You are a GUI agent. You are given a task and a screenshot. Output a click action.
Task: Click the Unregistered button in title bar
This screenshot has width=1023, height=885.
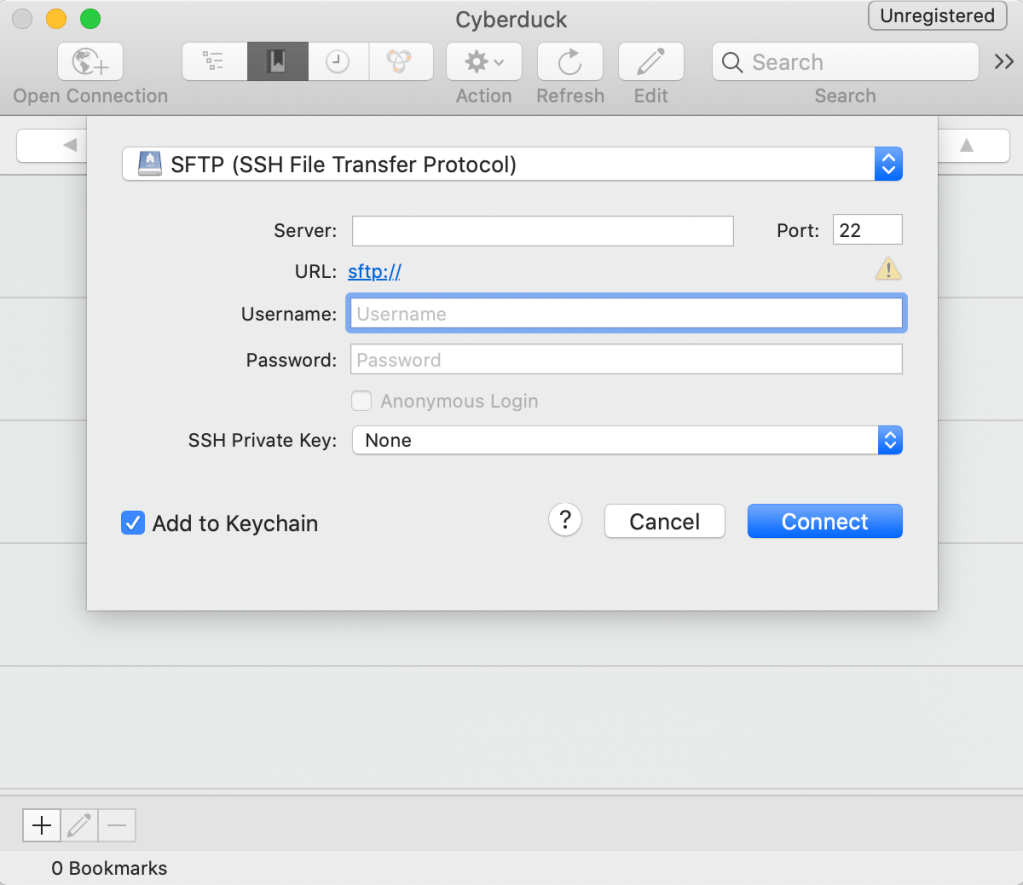click(x=937, y=16)
